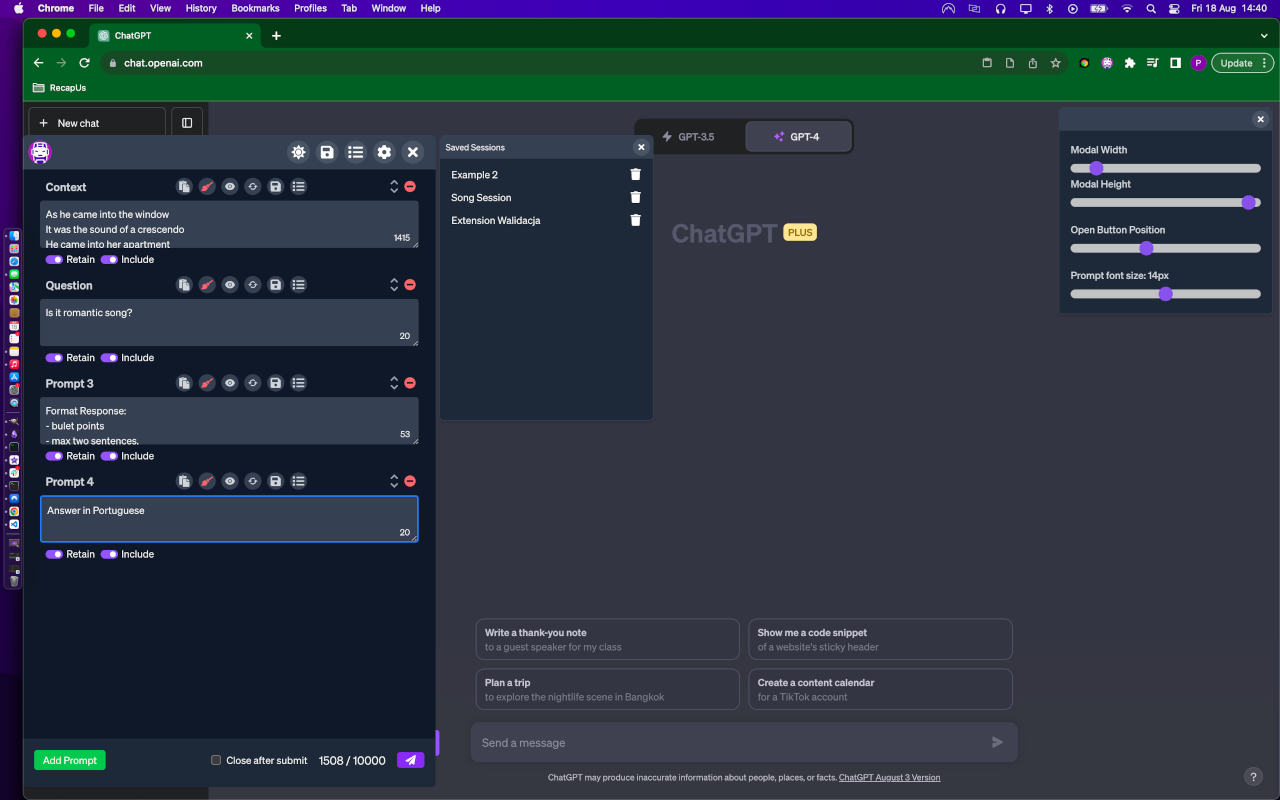Switch to the GPT-3.5 model tab
Image resolution: width=1280 pixels, height=800 pixels.
(690, 137)
